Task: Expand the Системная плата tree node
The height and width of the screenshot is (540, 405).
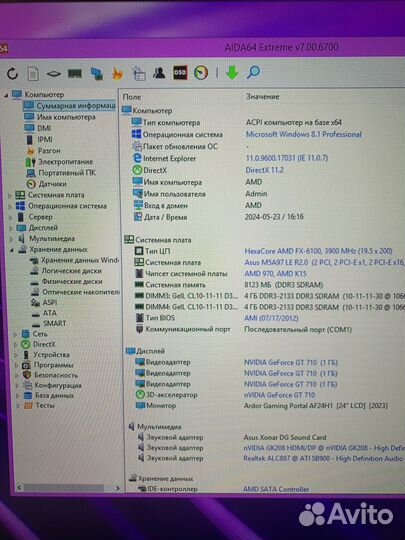Action: coord(10,195)
